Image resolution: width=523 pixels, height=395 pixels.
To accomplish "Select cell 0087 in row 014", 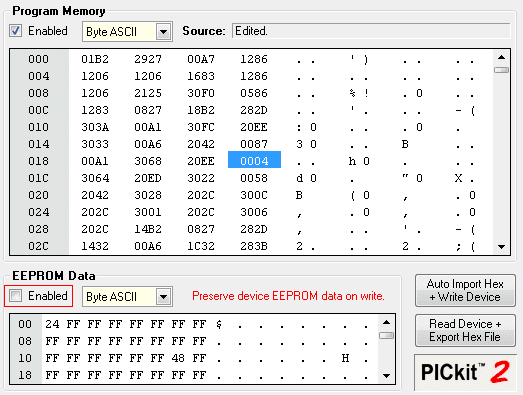I will pos(254,144).
